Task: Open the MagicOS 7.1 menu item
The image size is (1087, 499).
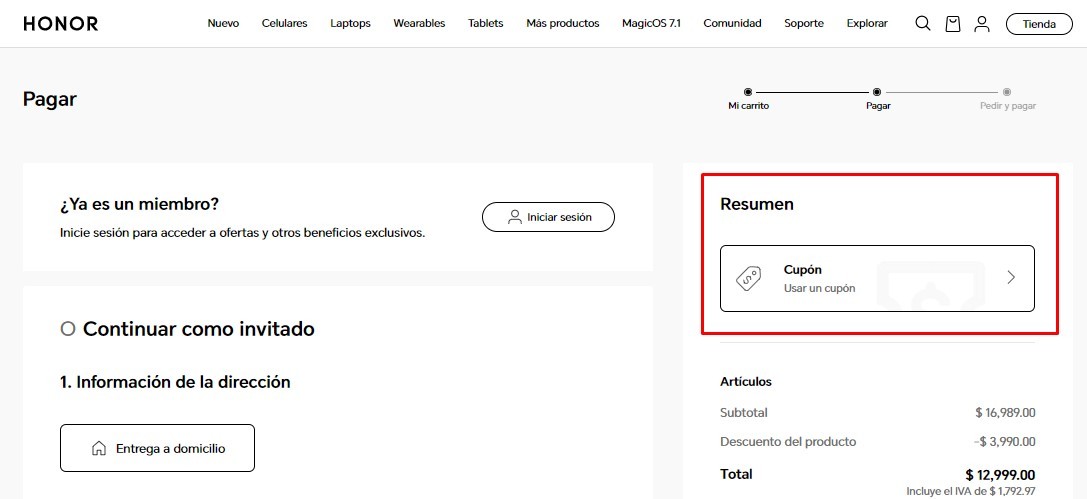Action: (x=650, y=24)
